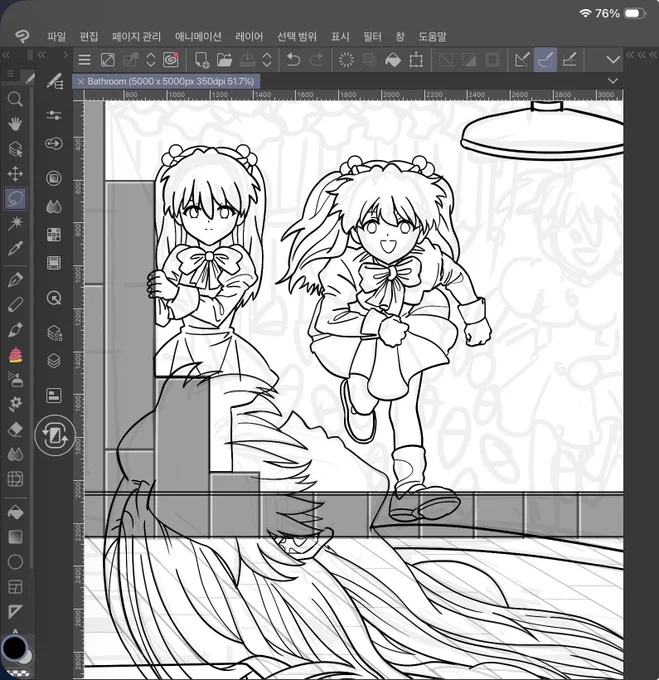Collapse the second palette dock double arrow

coord(42,55)
